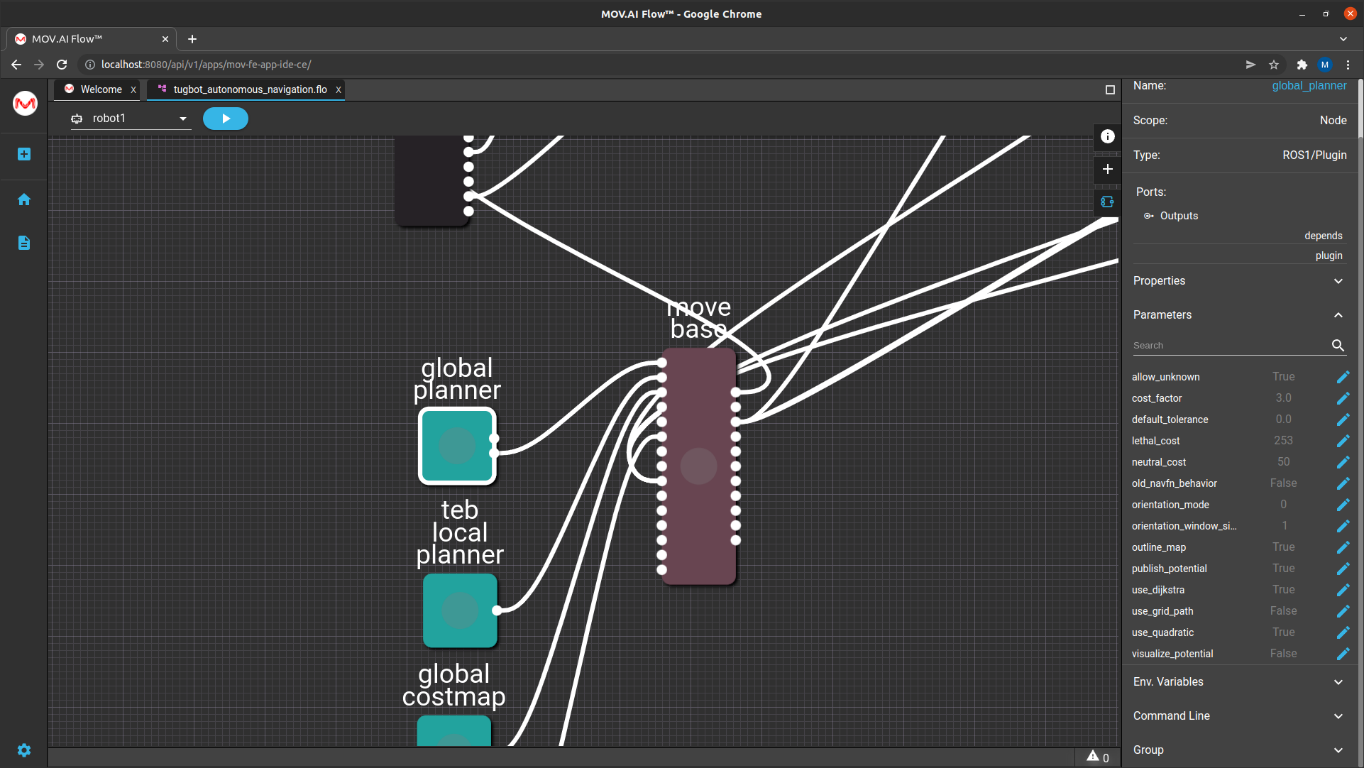
Task: Open the new document plus icon
Action: [x=24, y=154]
